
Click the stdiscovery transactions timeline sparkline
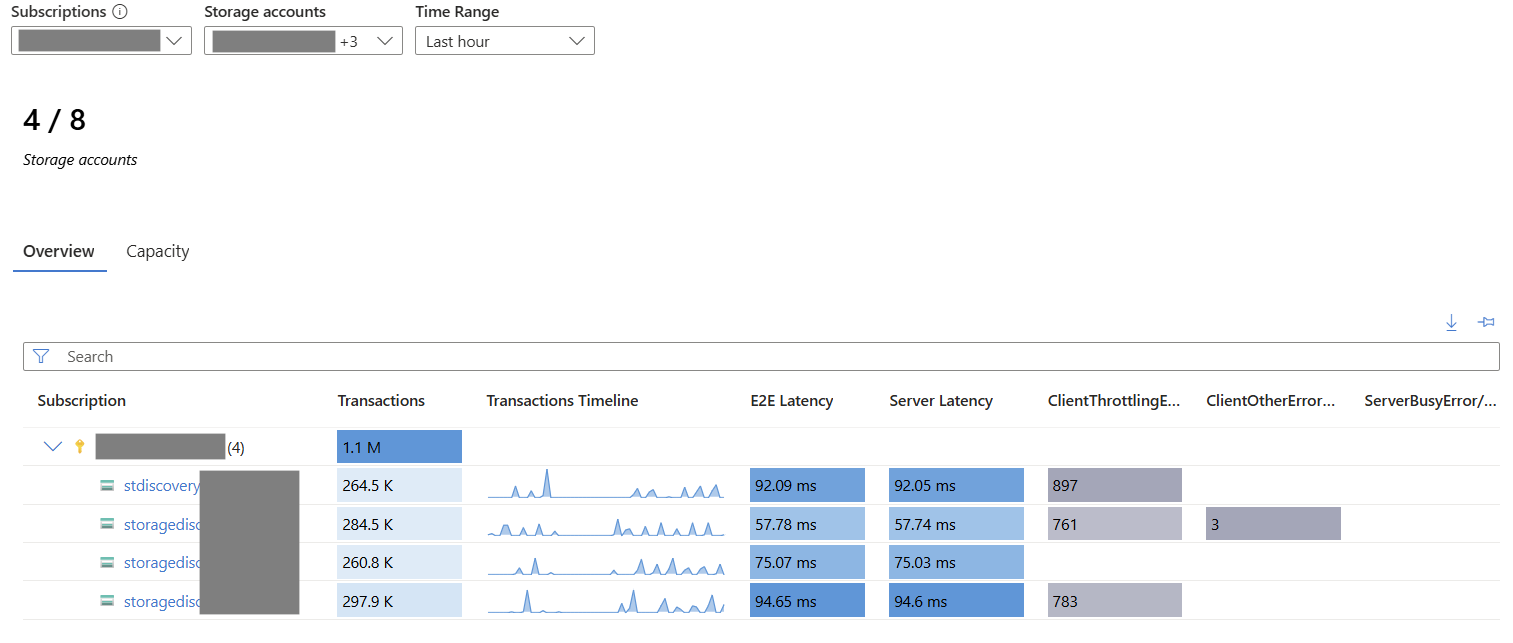click(x=605, y=485)
